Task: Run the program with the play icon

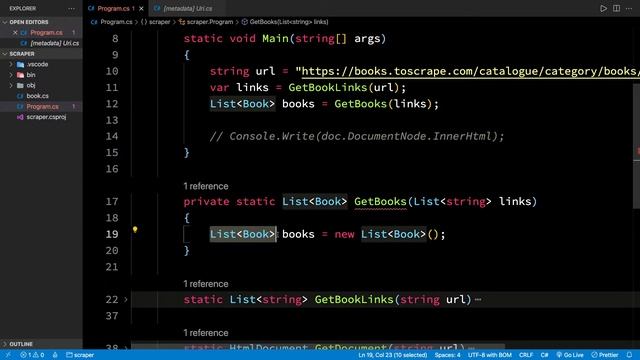Action: 603,8
